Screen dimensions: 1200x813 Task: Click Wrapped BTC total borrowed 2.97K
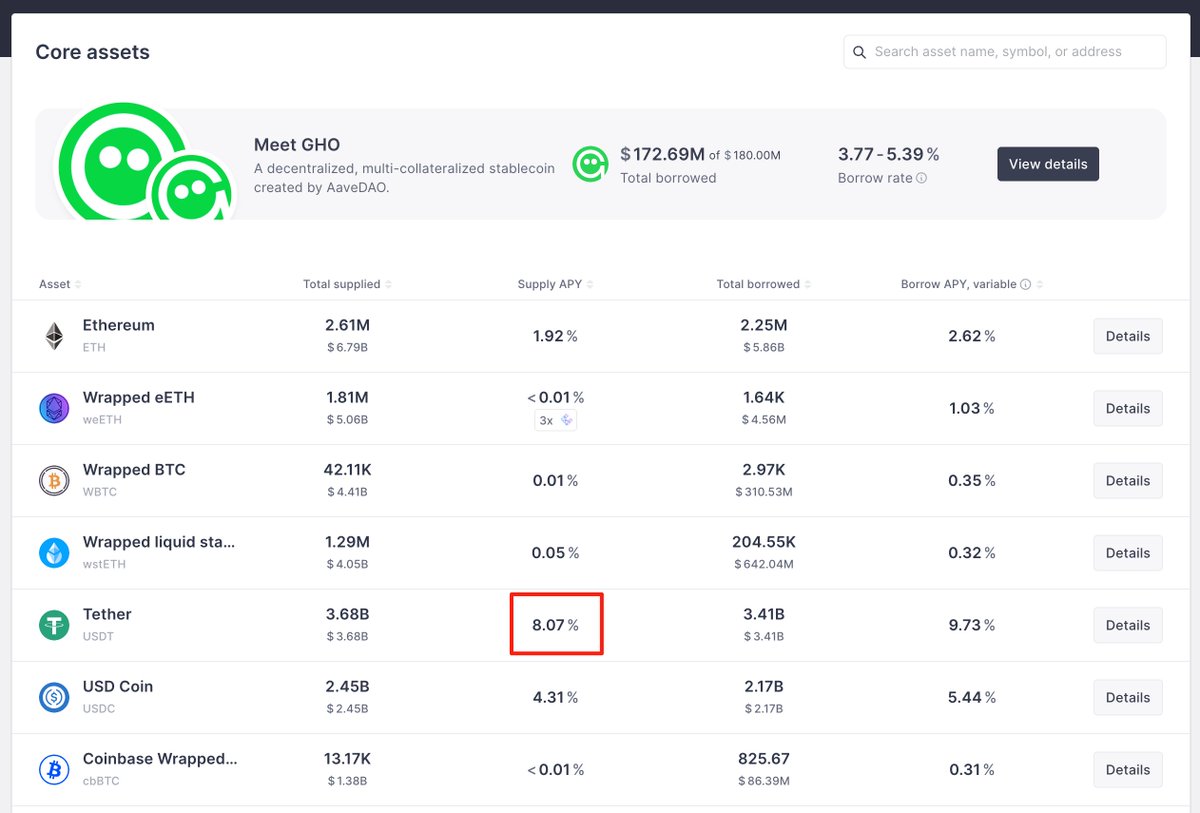click(764, 469)
